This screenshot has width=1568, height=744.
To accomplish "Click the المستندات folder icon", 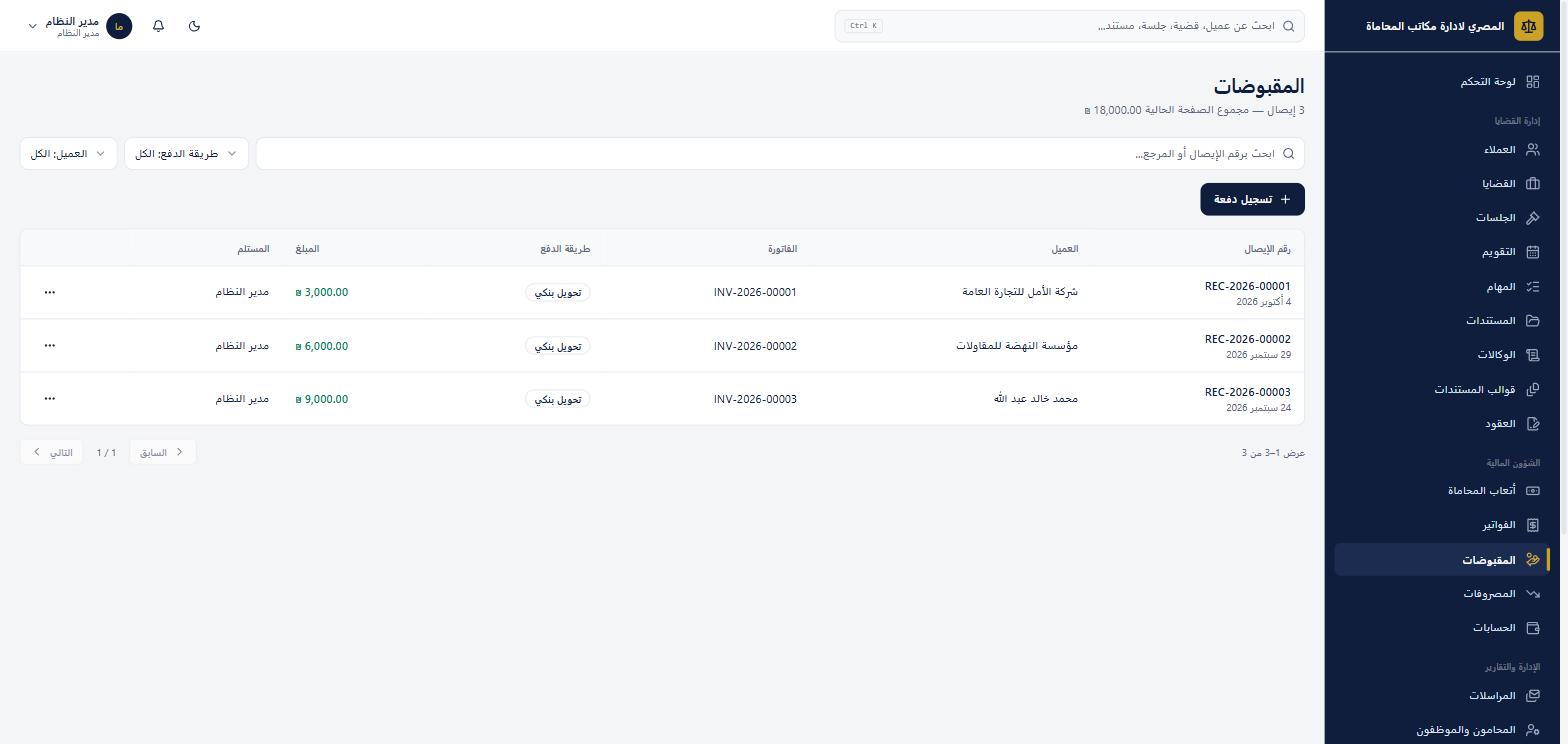I will pos(1533,321).
